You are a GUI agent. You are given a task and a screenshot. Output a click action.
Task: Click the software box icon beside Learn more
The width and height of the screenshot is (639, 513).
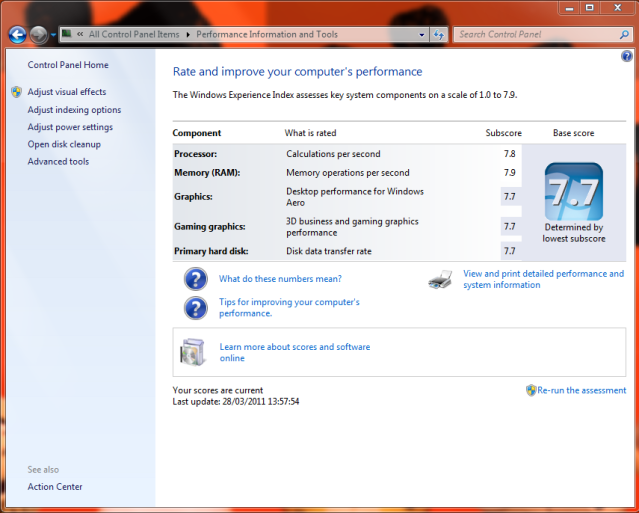[x=193, y=352]
